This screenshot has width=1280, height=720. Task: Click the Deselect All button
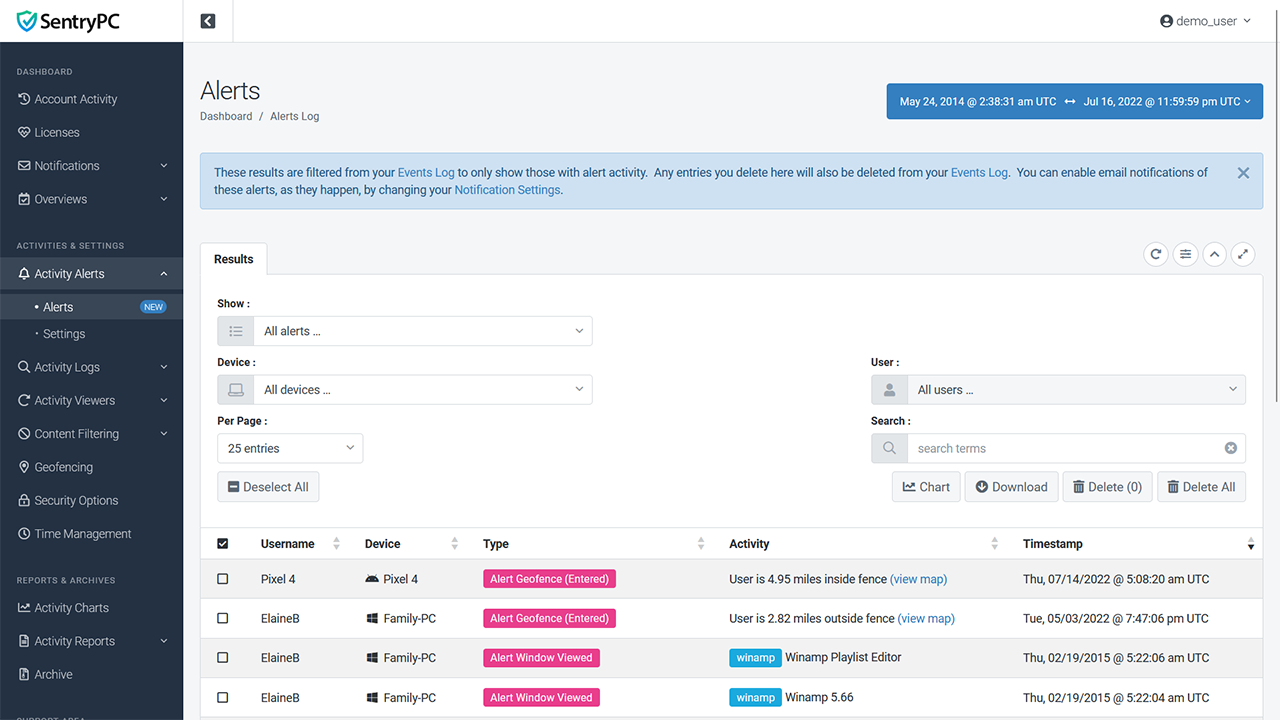(268, 487)
